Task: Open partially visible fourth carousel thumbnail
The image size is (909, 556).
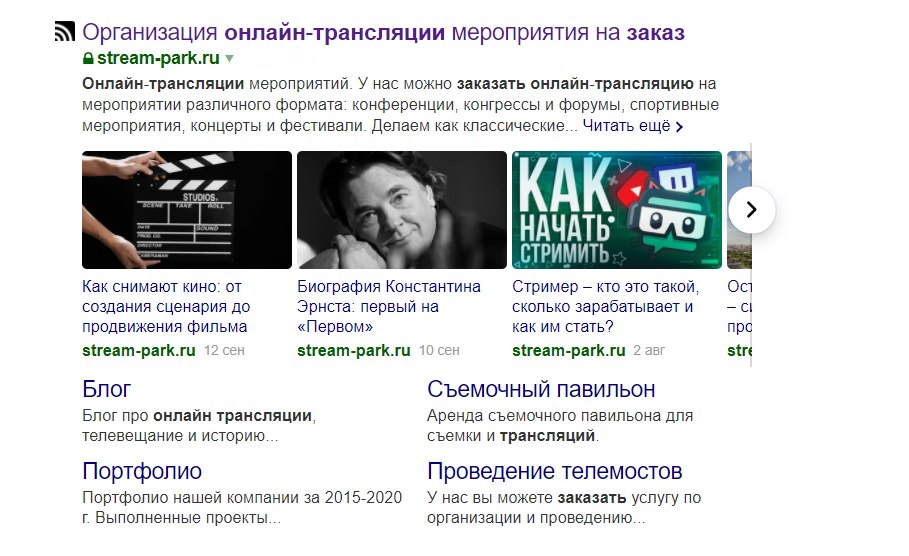Action: click(x=739, y=210)
